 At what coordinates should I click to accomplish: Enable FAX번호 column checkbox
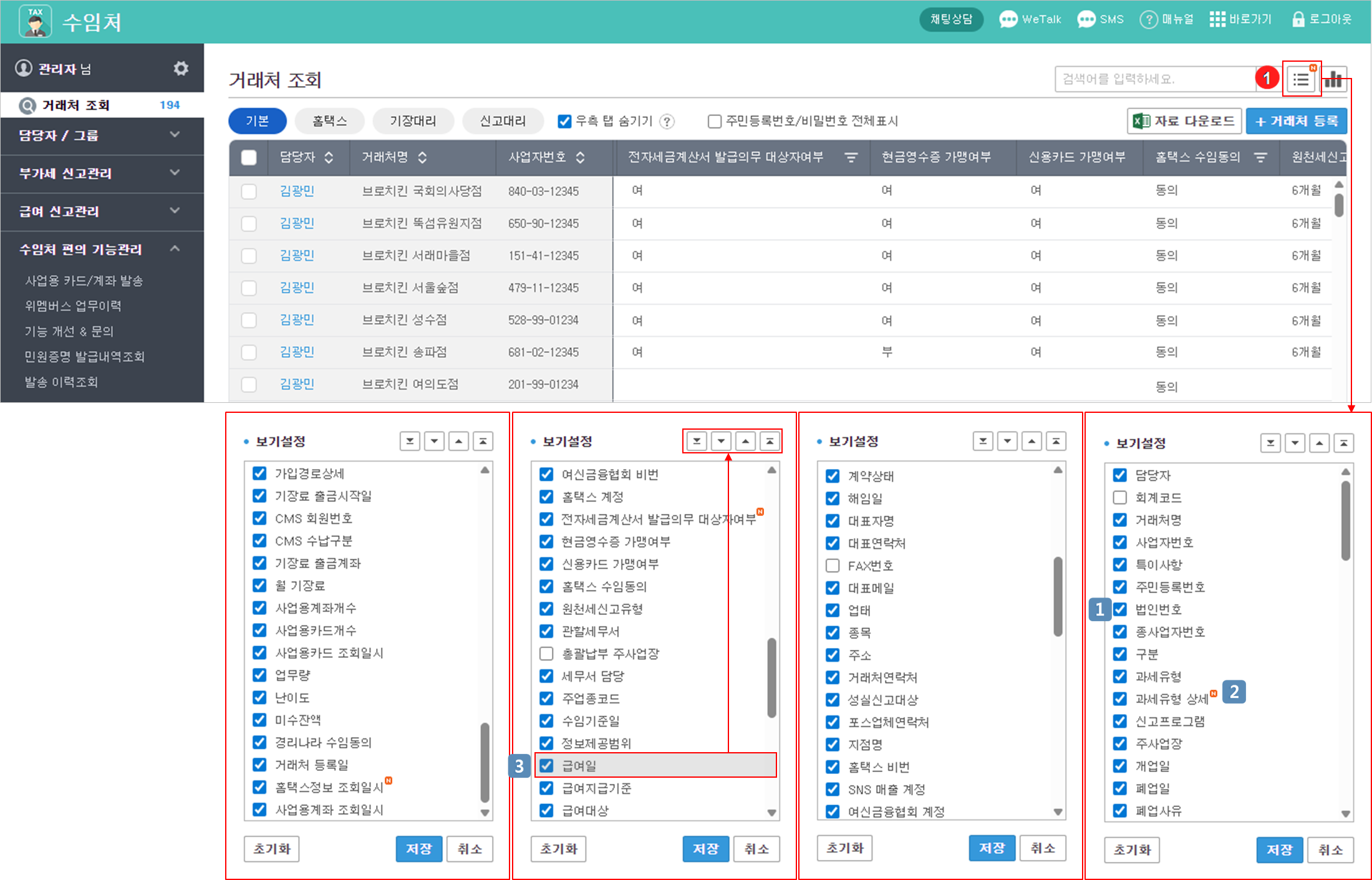(x=832, y=565)
